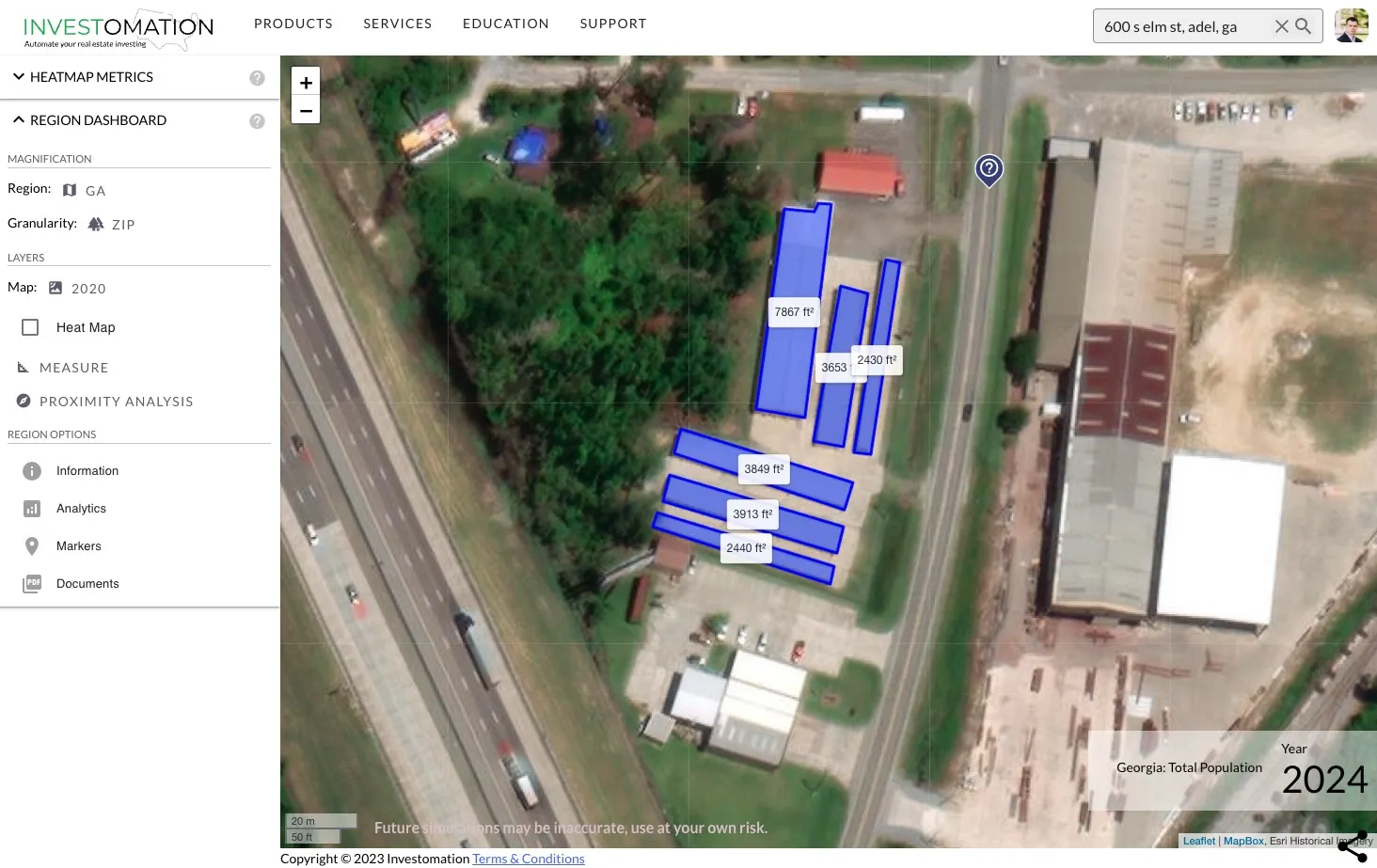The image size is (1377, 868).
Task: Open the Terms & Conditions link
Action: (x=528, y=858)
